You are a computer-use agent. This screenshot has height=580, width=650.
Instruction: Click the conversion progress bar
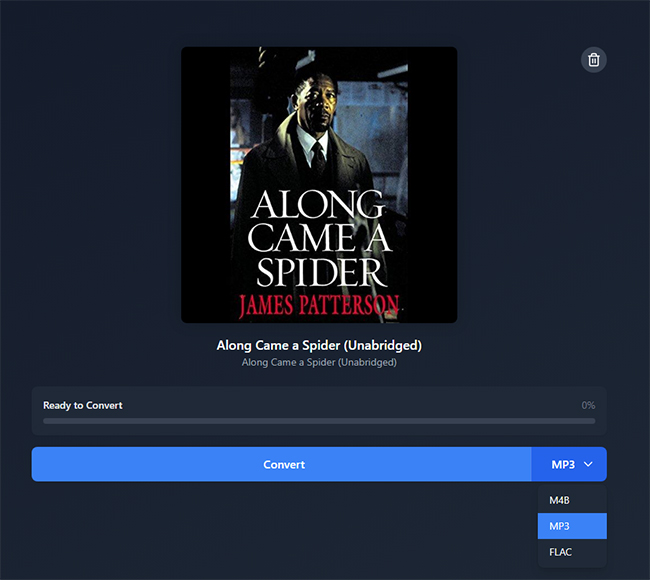point(318,421)
